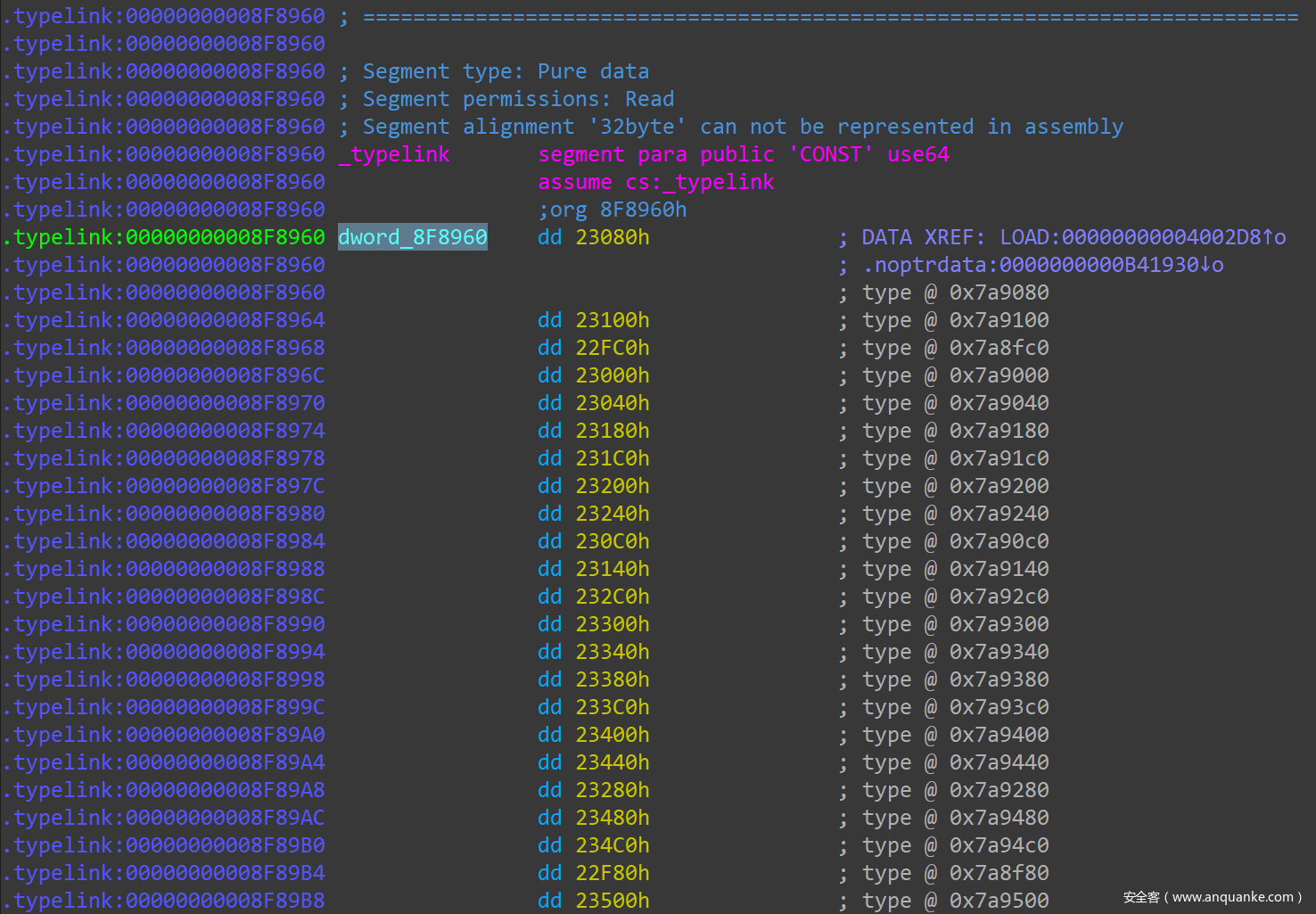The width and height of the screenshot is (1316, 914).
Task: Click the _typelink segment name
Action: (394, 154)
